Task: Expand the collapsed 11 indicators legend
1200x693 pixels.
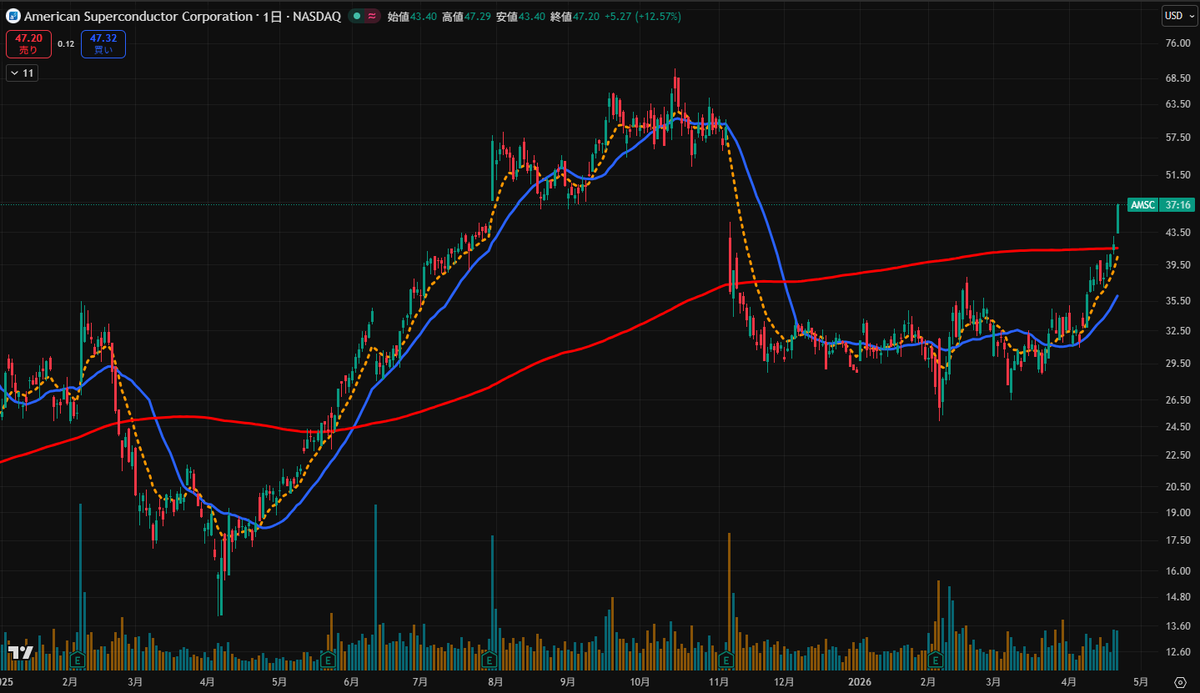Action: [x=21, y=73]
